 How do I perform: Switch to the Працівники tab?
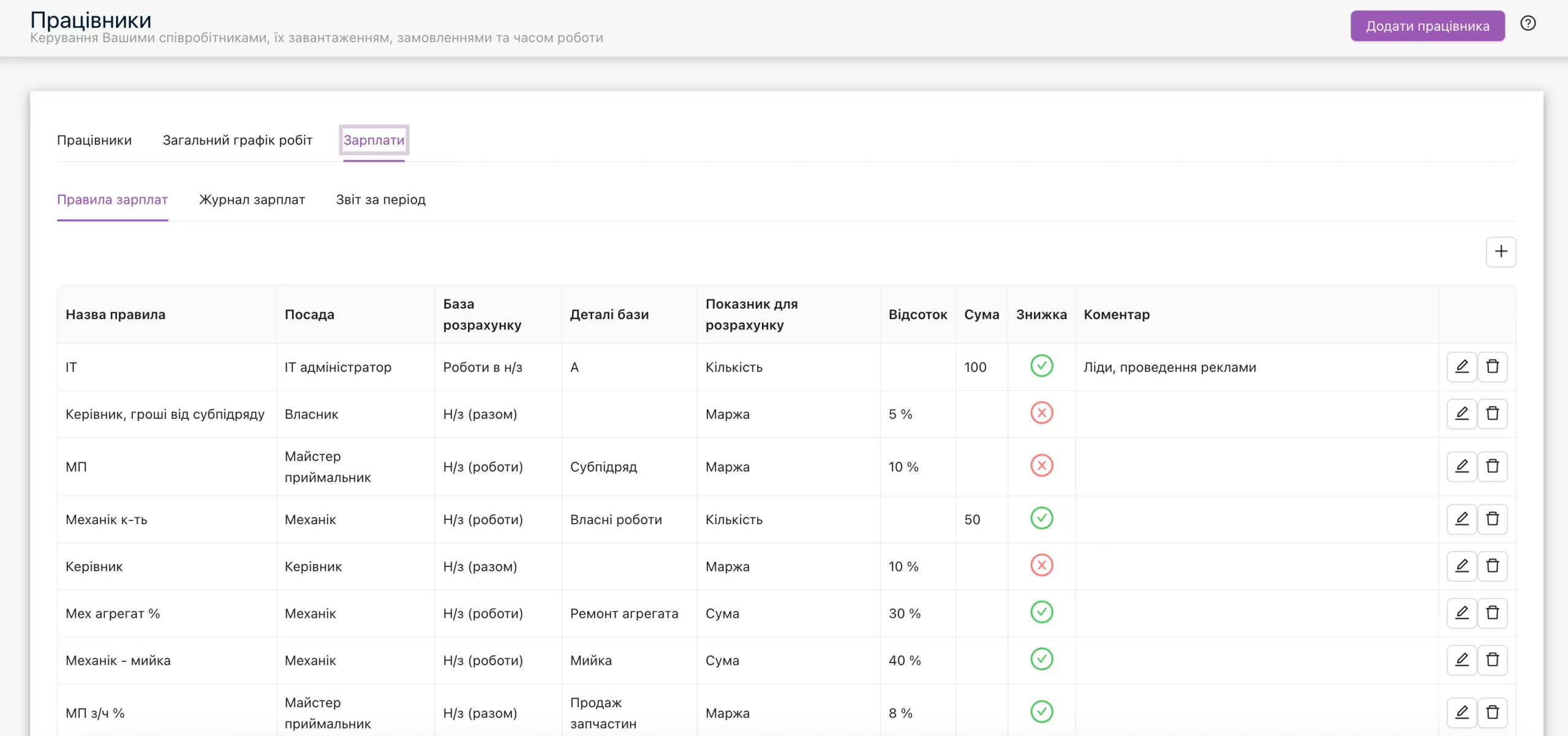94,140
